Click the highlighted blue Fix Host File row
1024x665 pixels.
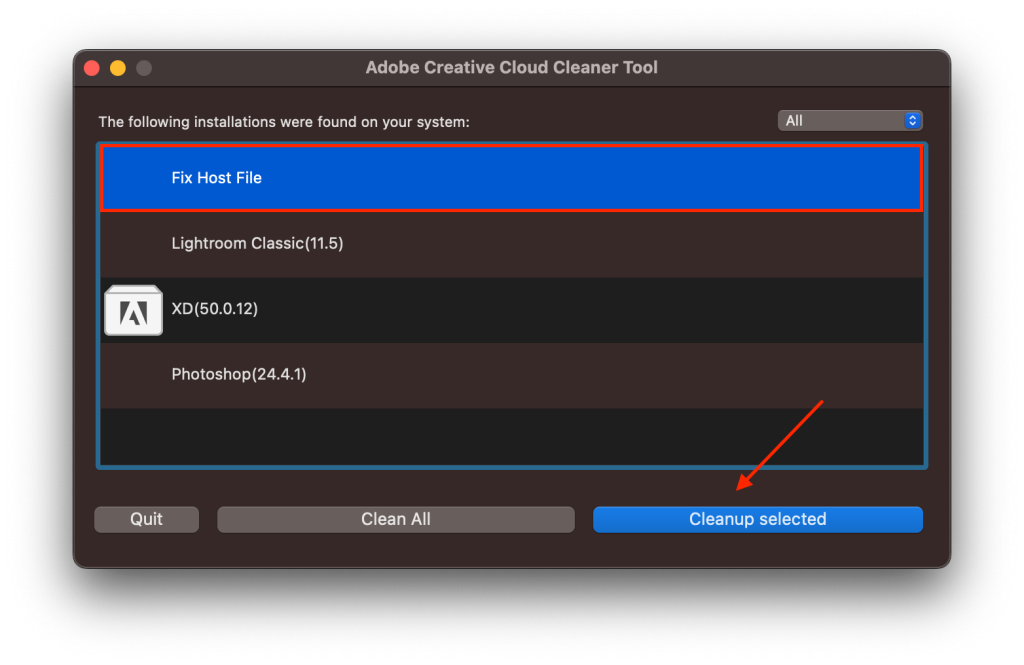pos(512,178)
